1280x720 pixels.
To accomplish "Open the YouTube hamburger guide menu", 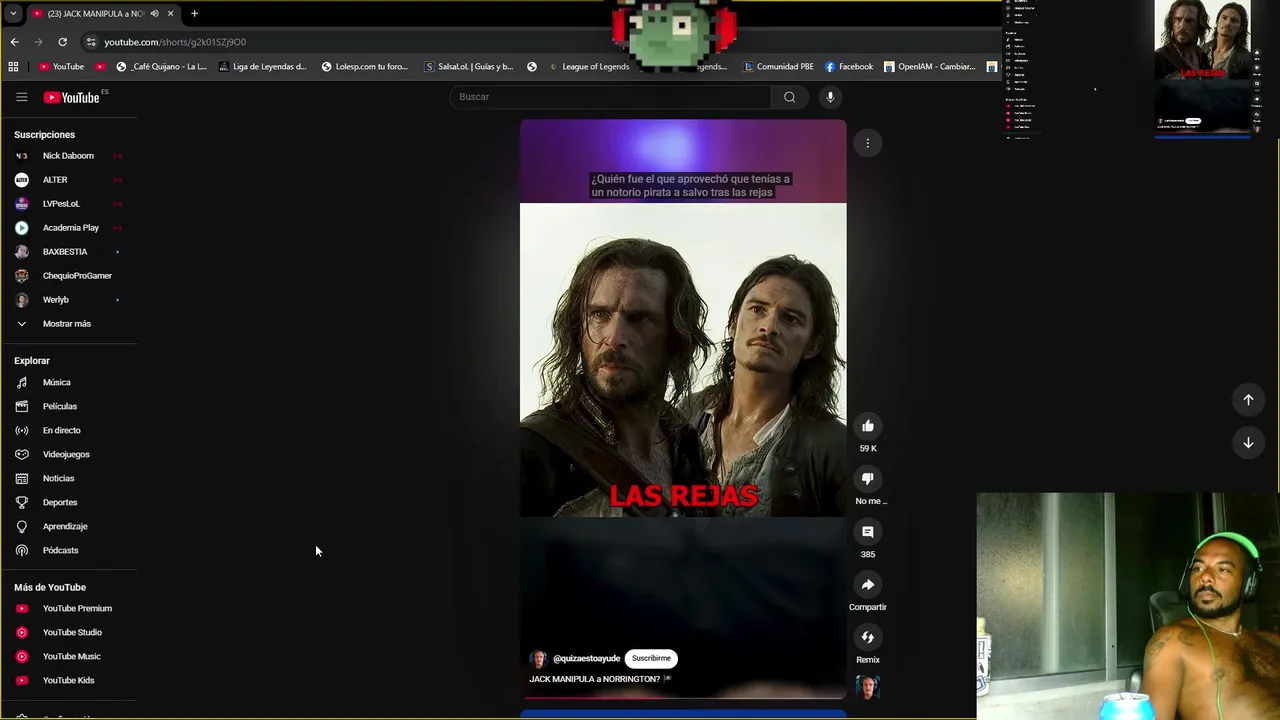I will (21, 97).
